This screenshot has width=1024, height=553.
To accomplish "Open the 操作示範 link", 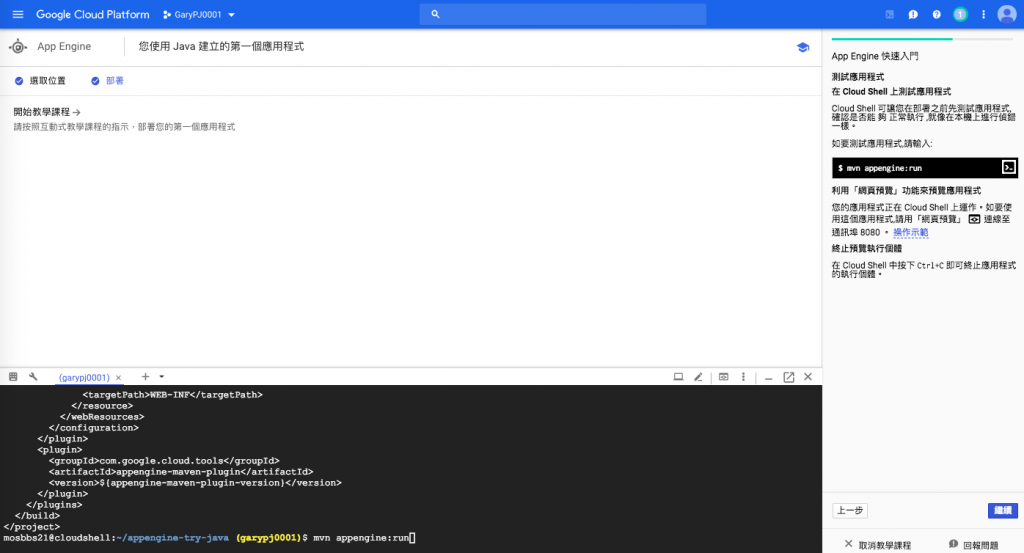I will [x=910, y=232].
